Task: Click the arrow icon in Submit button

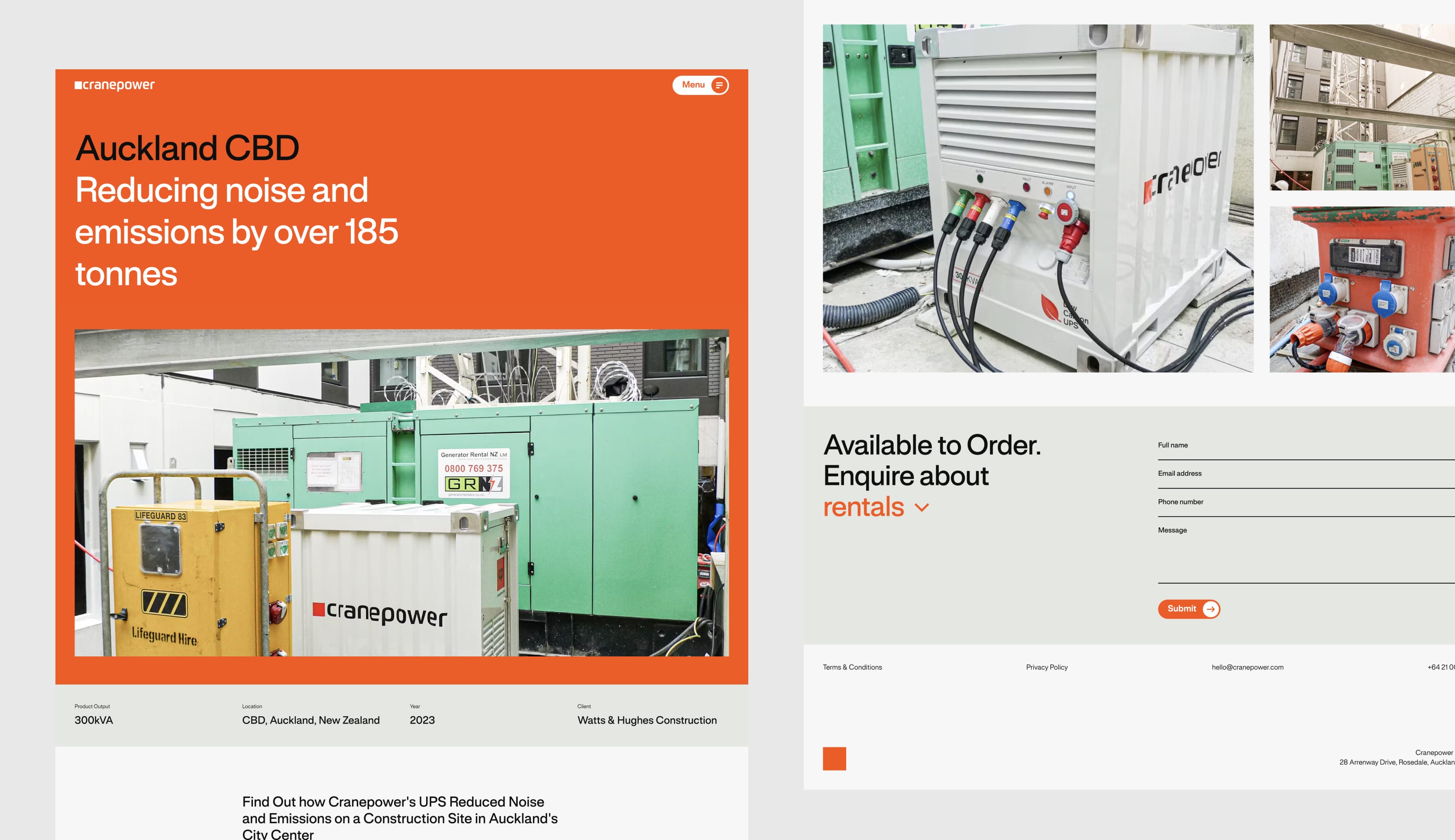Action: click(1210, 609)
